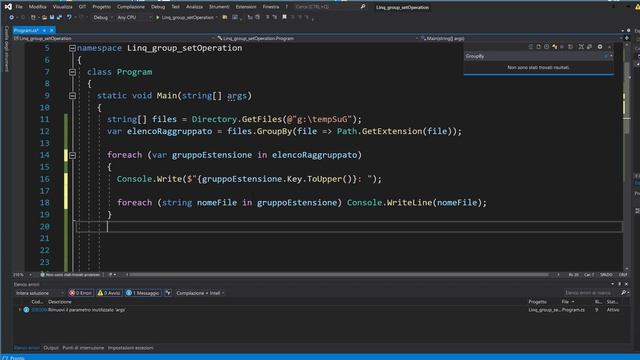Open the Estensioni menu
Image resolution: width=640 pixels, height=360 pixels.
(246, 7)
